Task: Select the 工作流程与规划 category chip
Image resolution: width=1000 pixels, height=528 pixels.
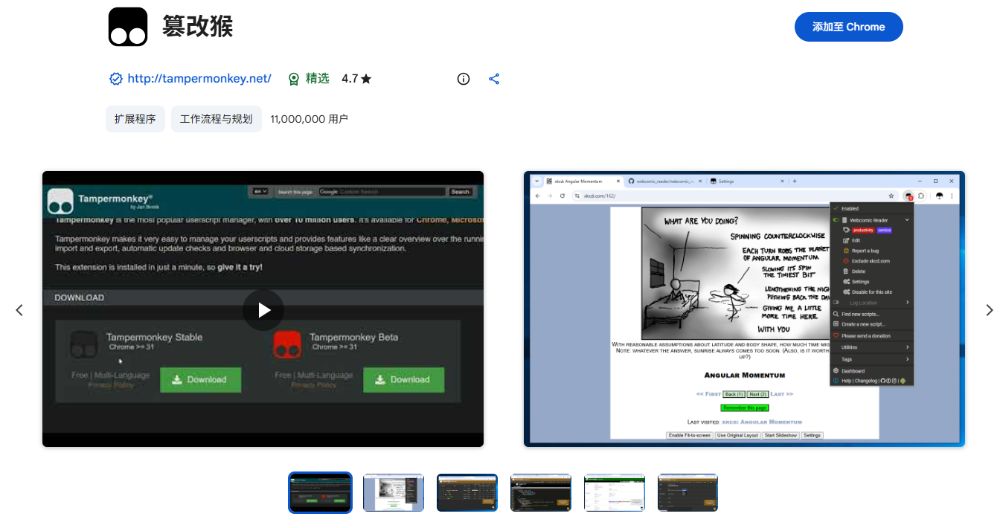Action: tap(216, 119)
